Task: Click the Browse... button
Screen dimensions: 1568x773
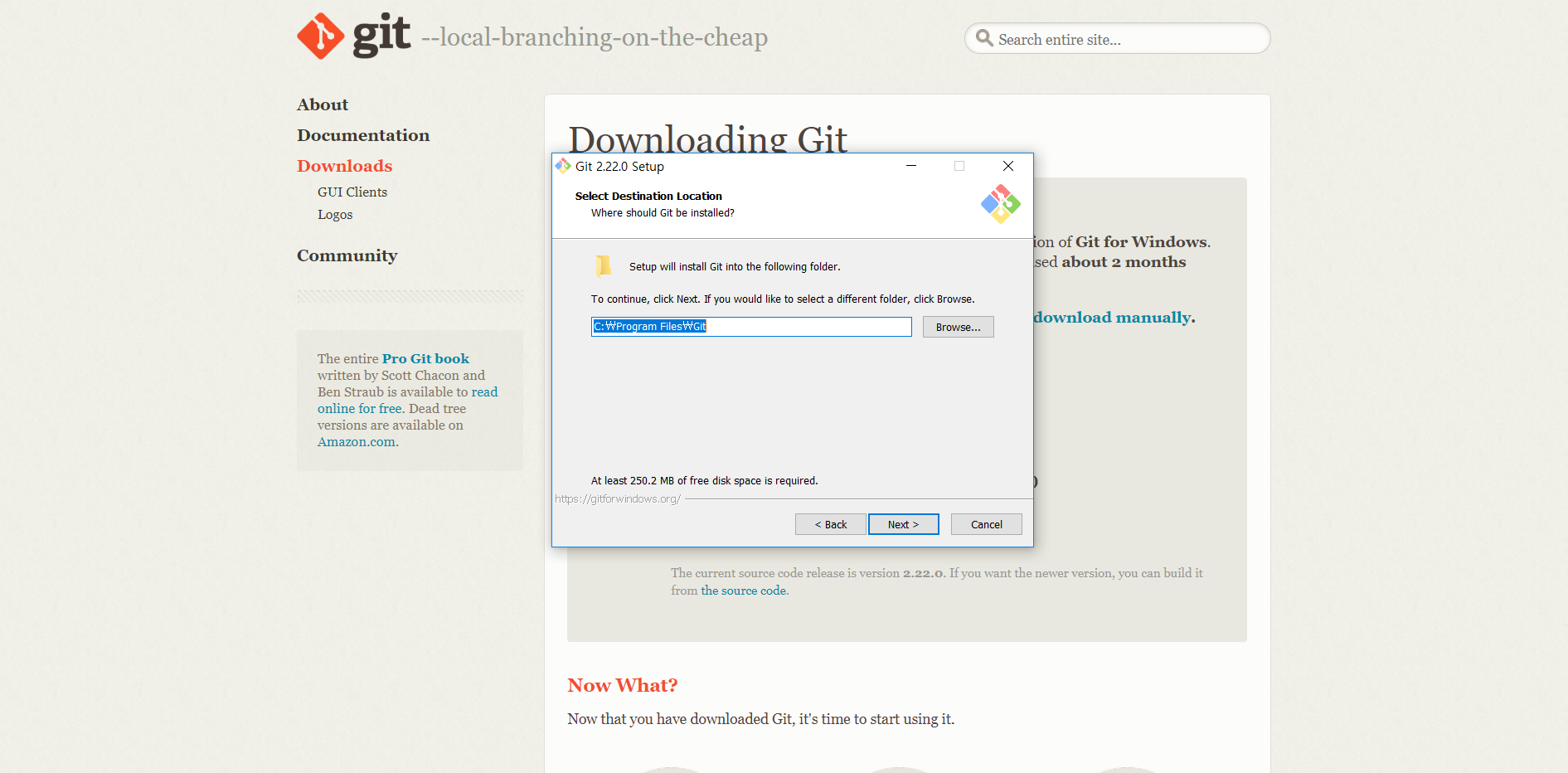Action: (x=958, y=327)
